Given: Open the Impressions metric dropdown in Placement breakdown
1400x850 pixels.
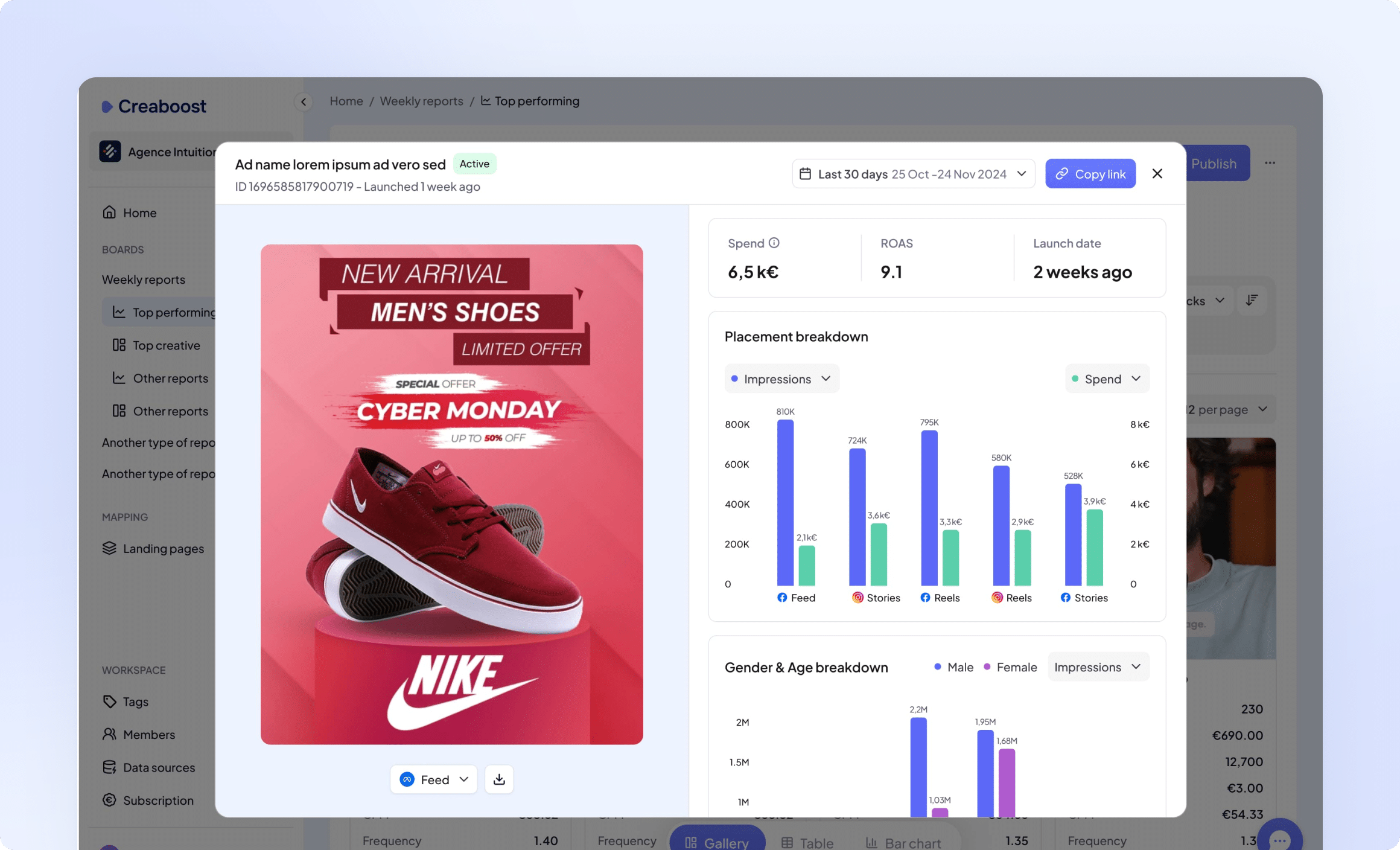Looking at the screenshot, I should coord(781,379).
